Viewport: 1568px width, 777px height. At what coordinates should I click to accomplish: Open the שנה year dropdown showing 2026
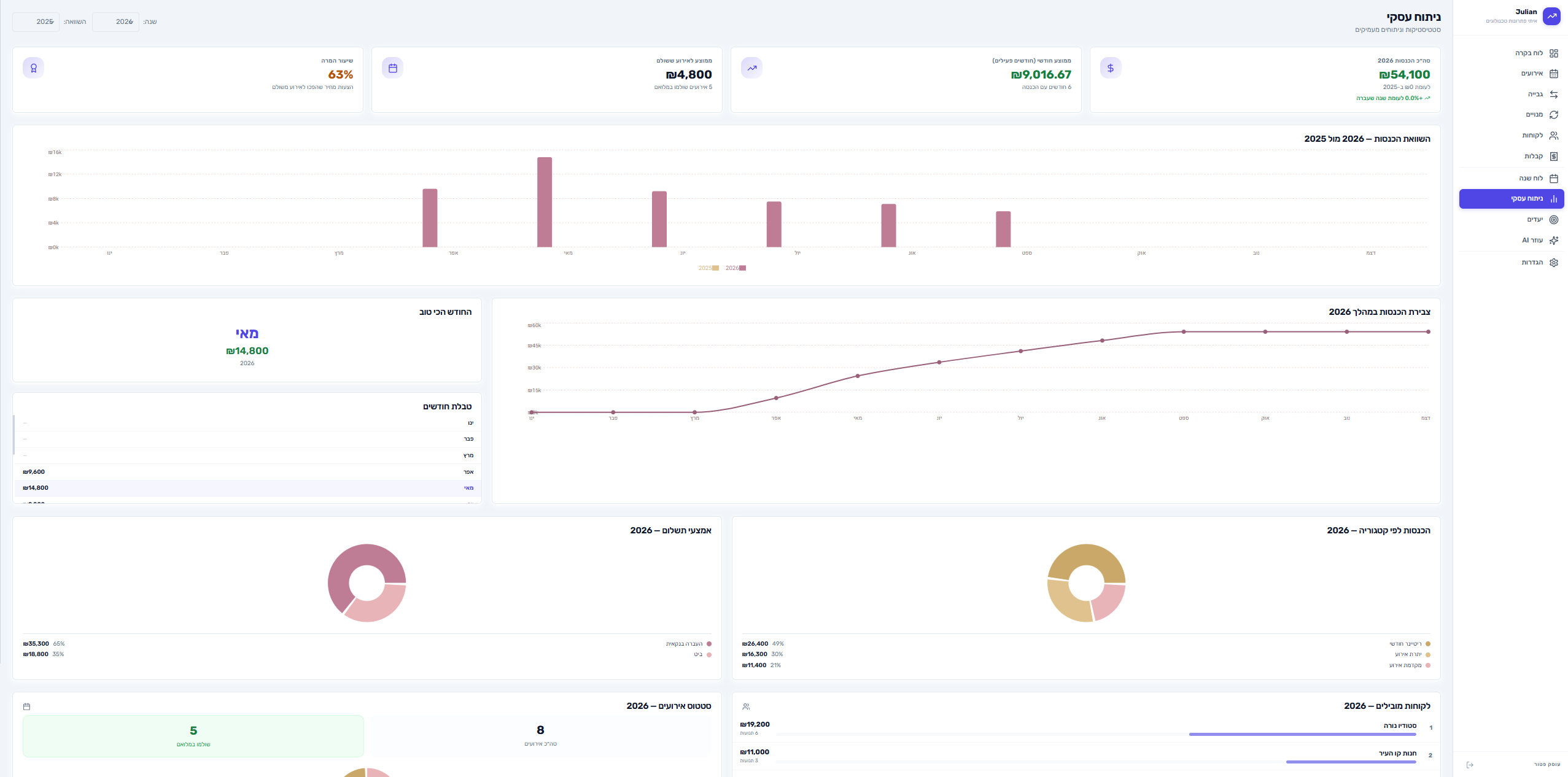click(115, 21)
